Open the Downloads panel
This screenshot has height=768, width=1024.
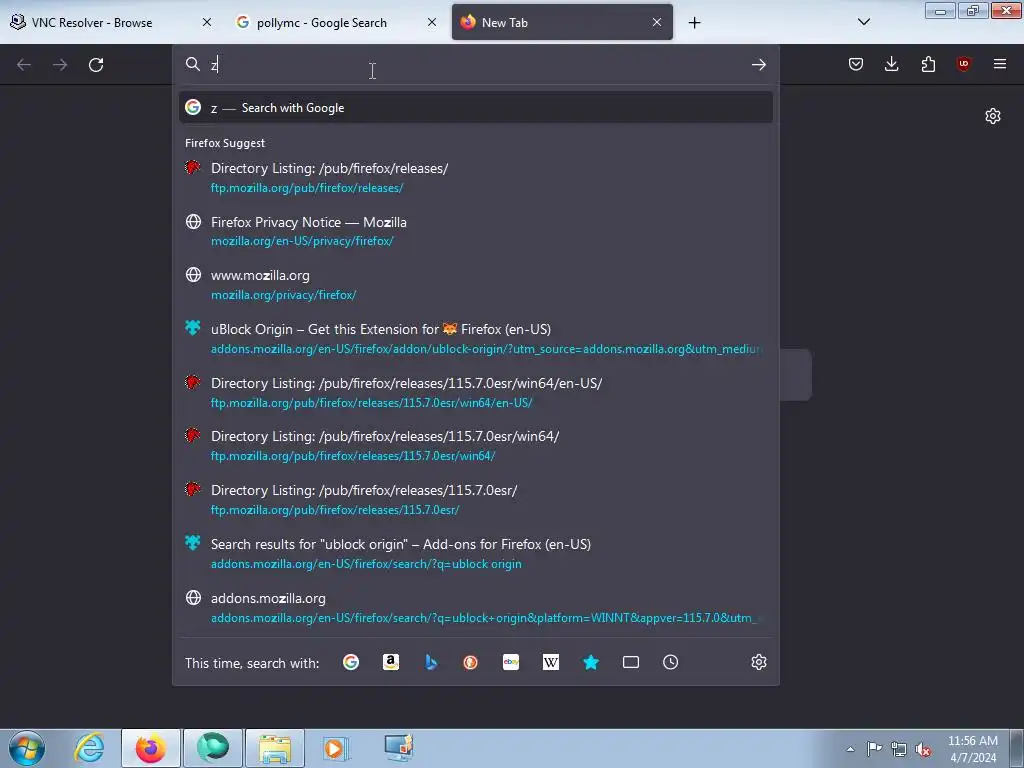click(891, 64)
